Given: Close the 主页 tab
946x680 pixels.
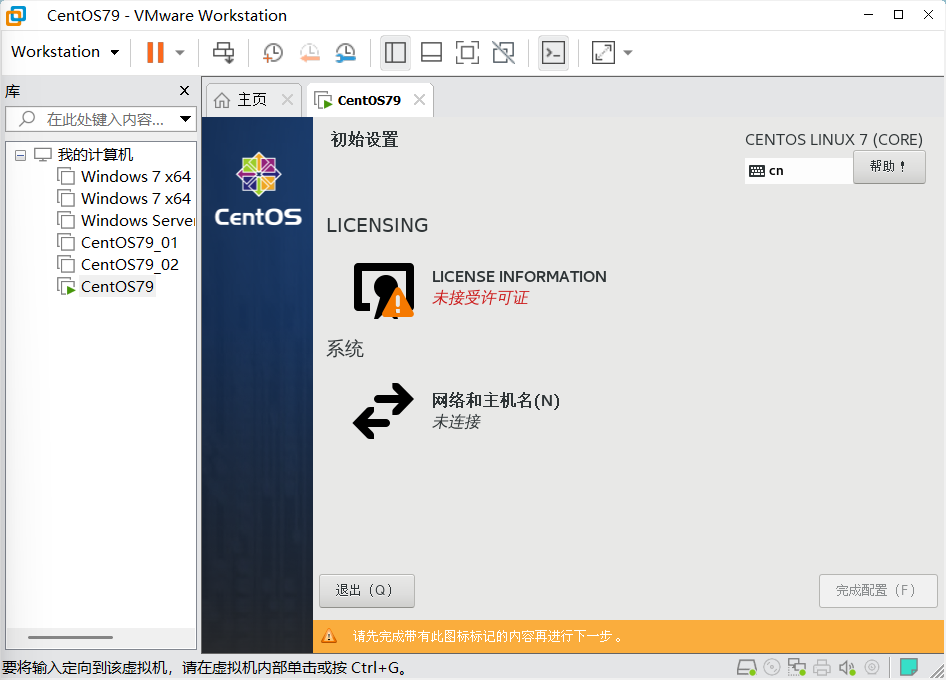Looking at the screenshot, I should click(288, 100).
